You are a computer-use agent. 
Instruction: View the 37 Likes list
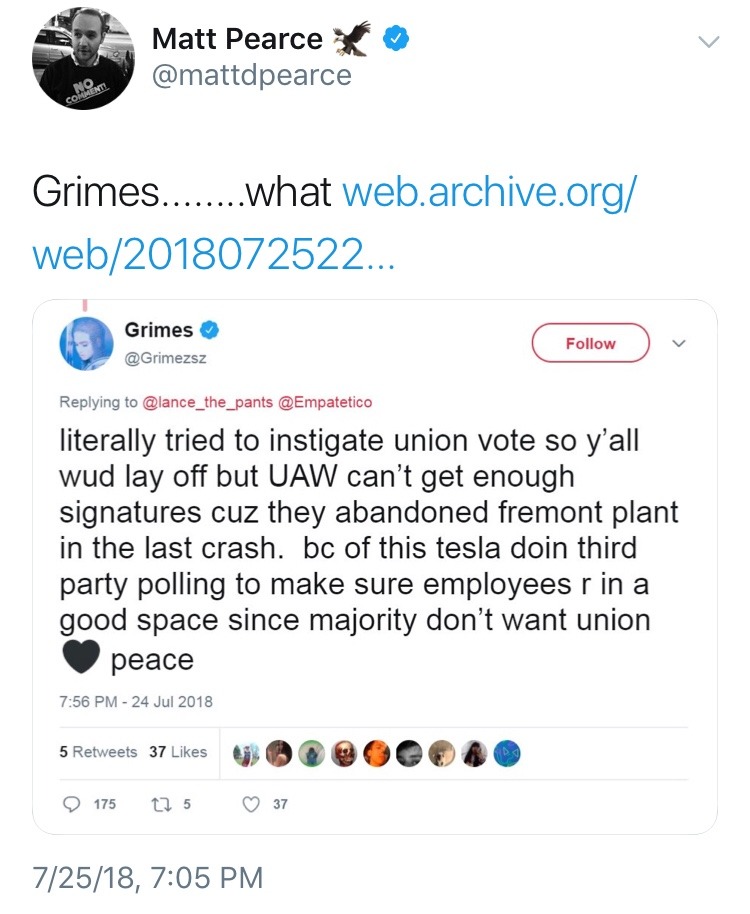pyautogui.click(x=178, y=751)
